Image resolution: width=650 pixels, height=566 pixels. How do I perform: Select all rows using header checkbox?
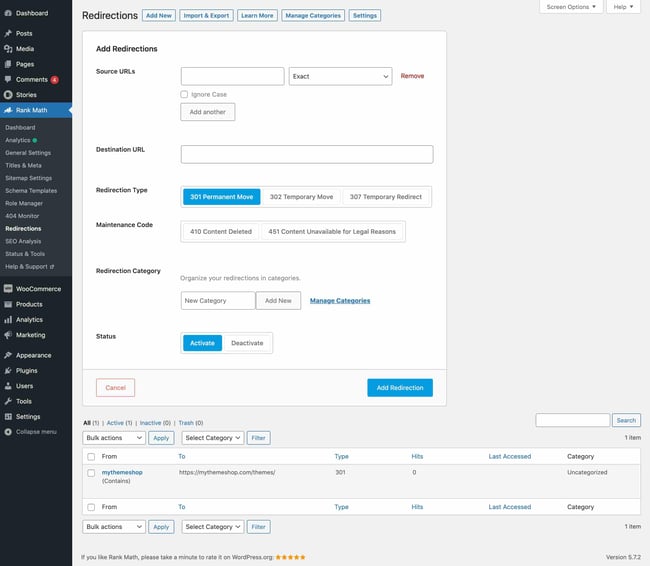pos(91,455)
